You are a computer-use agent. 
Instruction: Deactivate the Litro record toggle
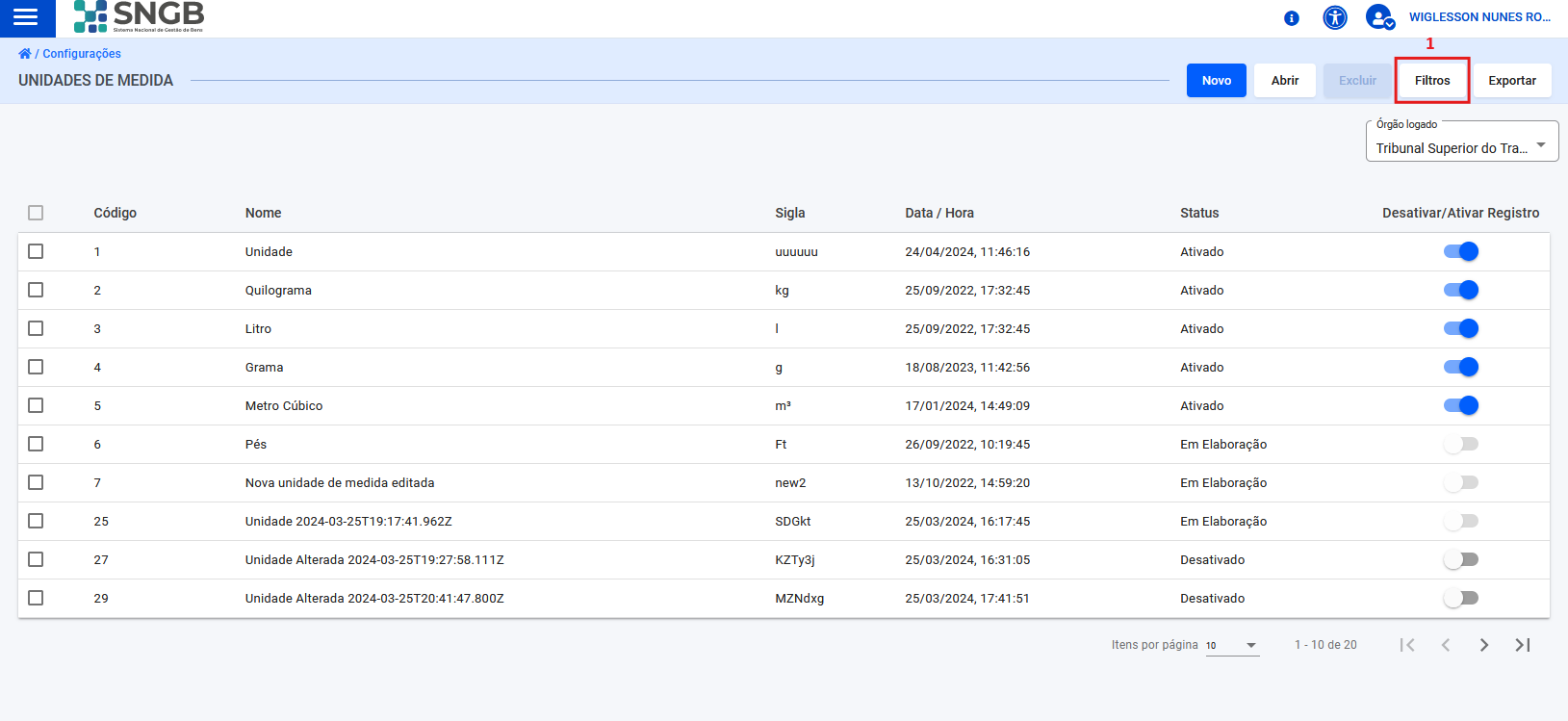pos(1461,328)
